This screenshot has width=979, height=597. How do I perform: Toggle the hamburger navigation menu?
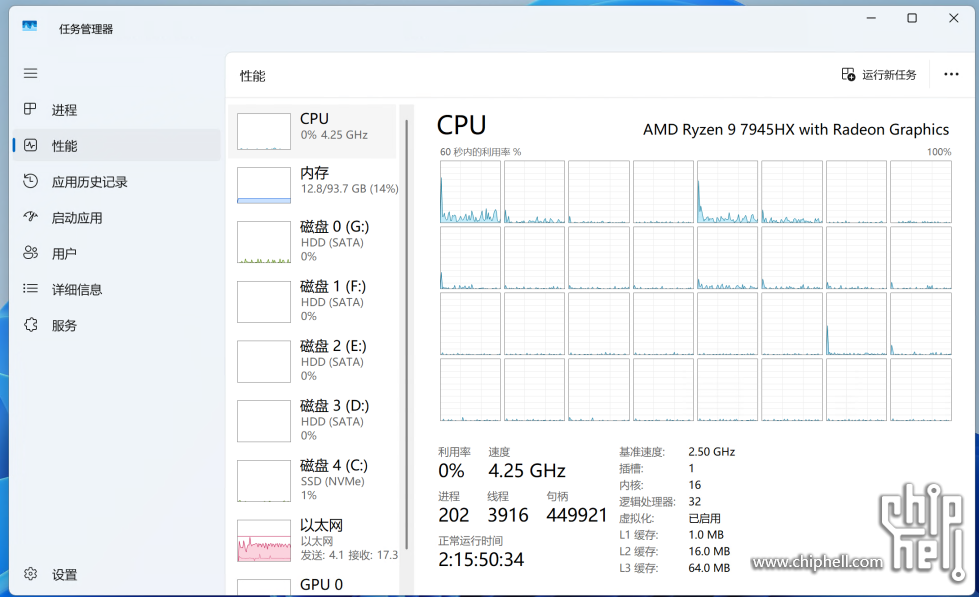[x=31, y=74]
